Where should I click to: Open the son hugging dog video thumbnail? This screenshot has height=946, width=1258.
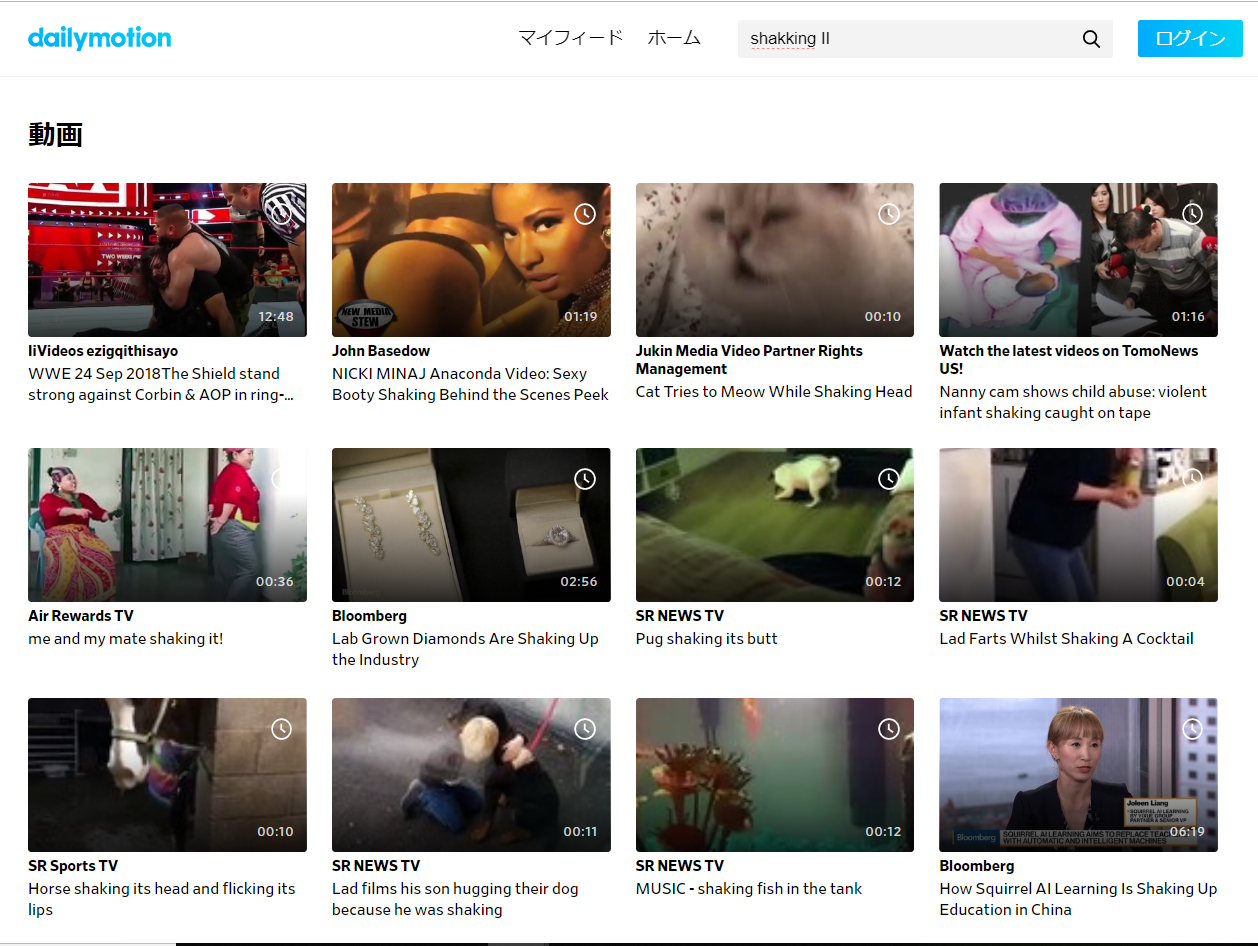coord(471,775)
